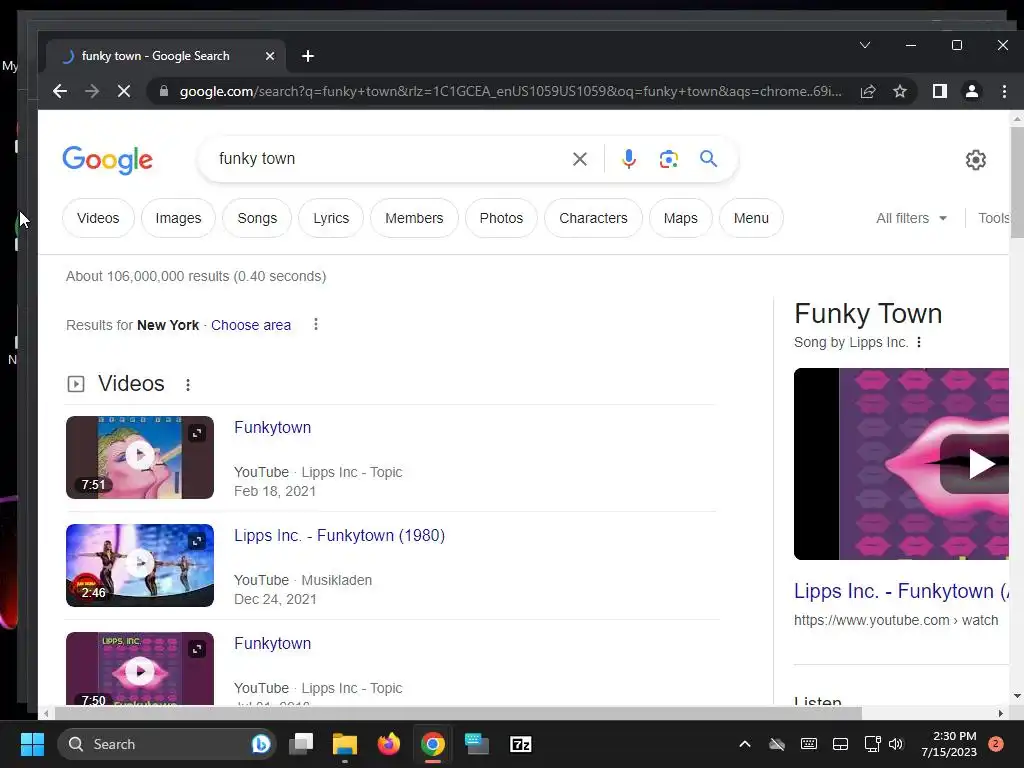The width and height of the screenshot is (1024, 768).
Task: Expand the All filters dropdown
Action: click(912, 218)
